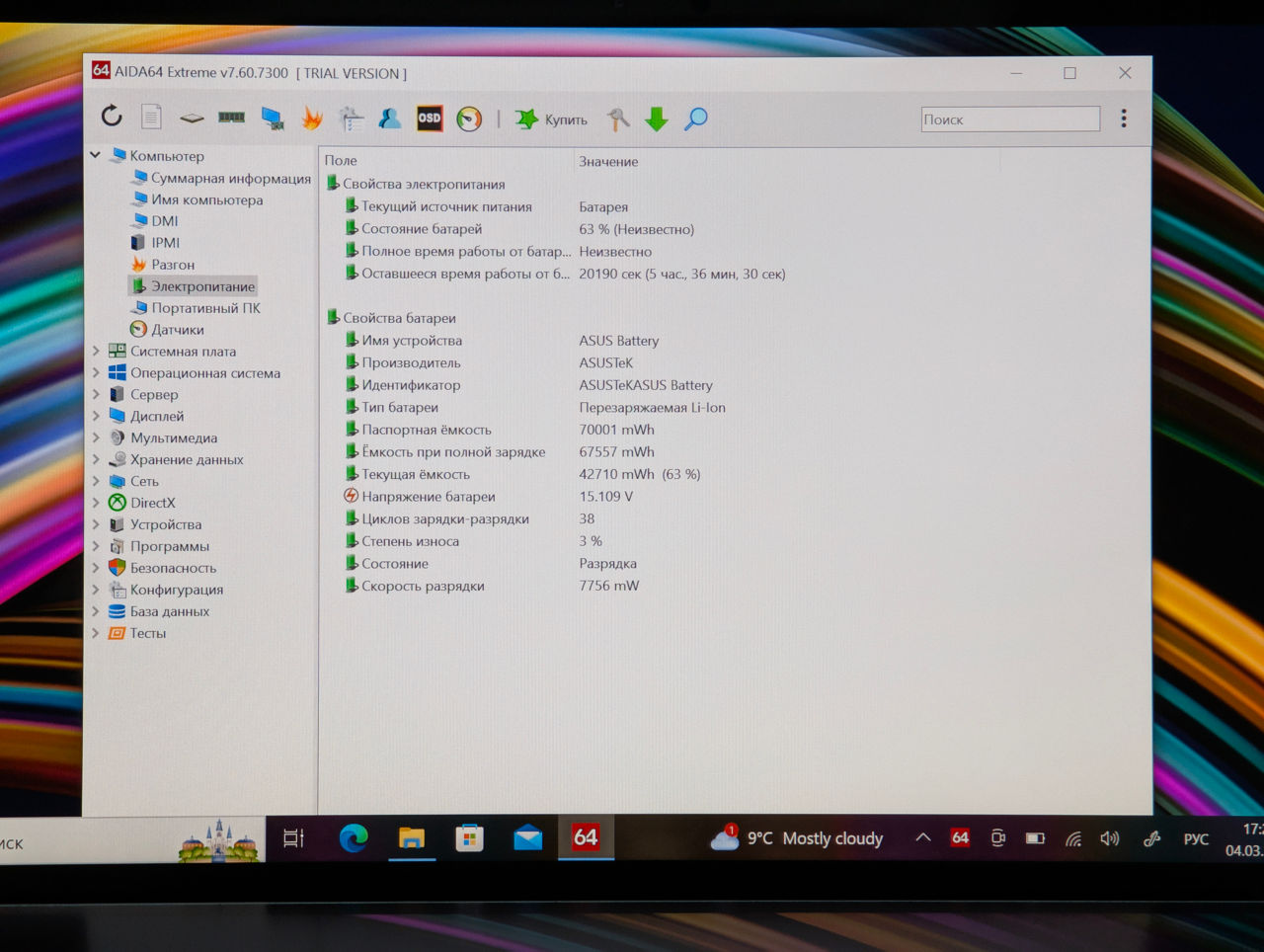The width and height of the screenshot is (1264, 952).
Task: Expand the Хранение данных node
Action: tap(96, 459)
